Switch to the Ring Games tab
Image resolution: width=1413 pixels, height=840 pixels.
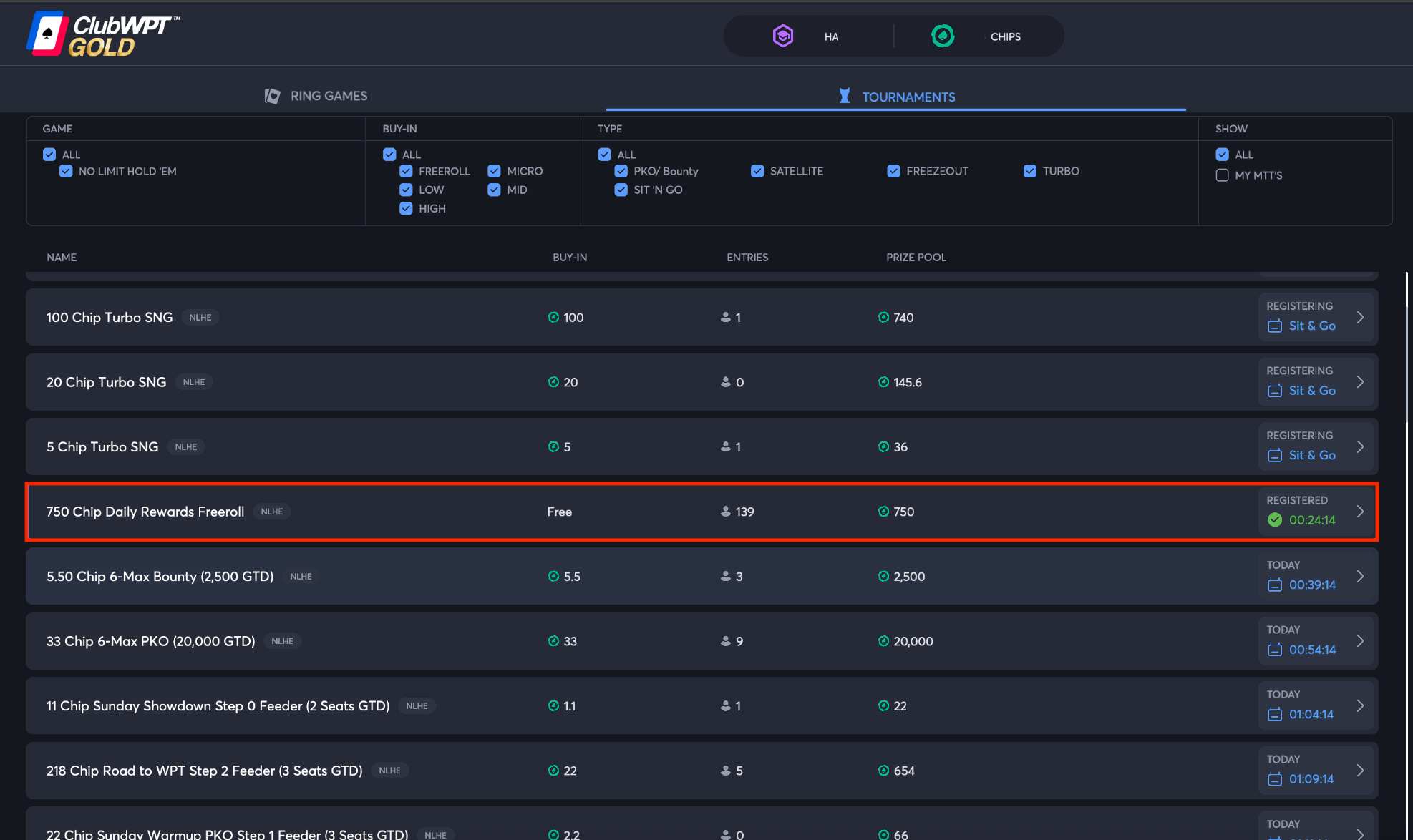pos(329,96)
